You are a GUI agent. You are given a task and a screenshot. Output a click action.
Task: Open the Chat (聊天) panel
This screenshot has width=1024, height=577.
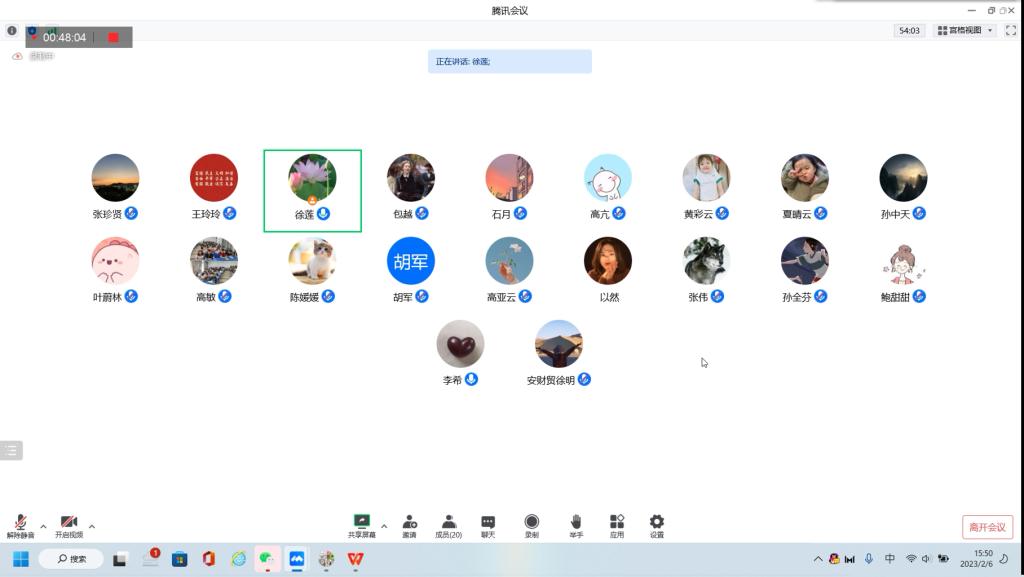click(488, 522)
